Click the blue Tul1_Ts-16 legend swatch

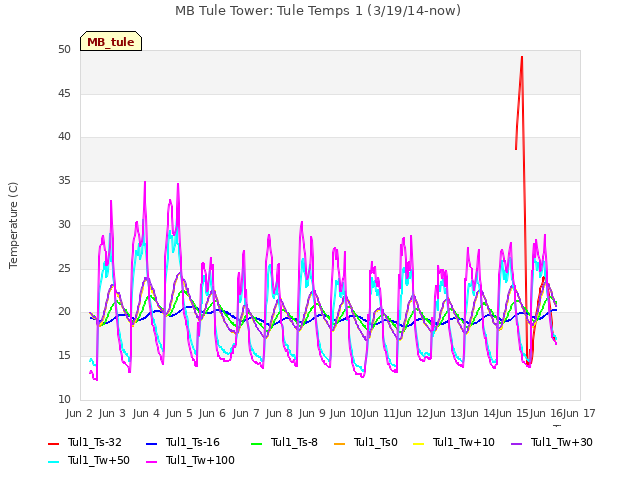click(x=151, y=443)
